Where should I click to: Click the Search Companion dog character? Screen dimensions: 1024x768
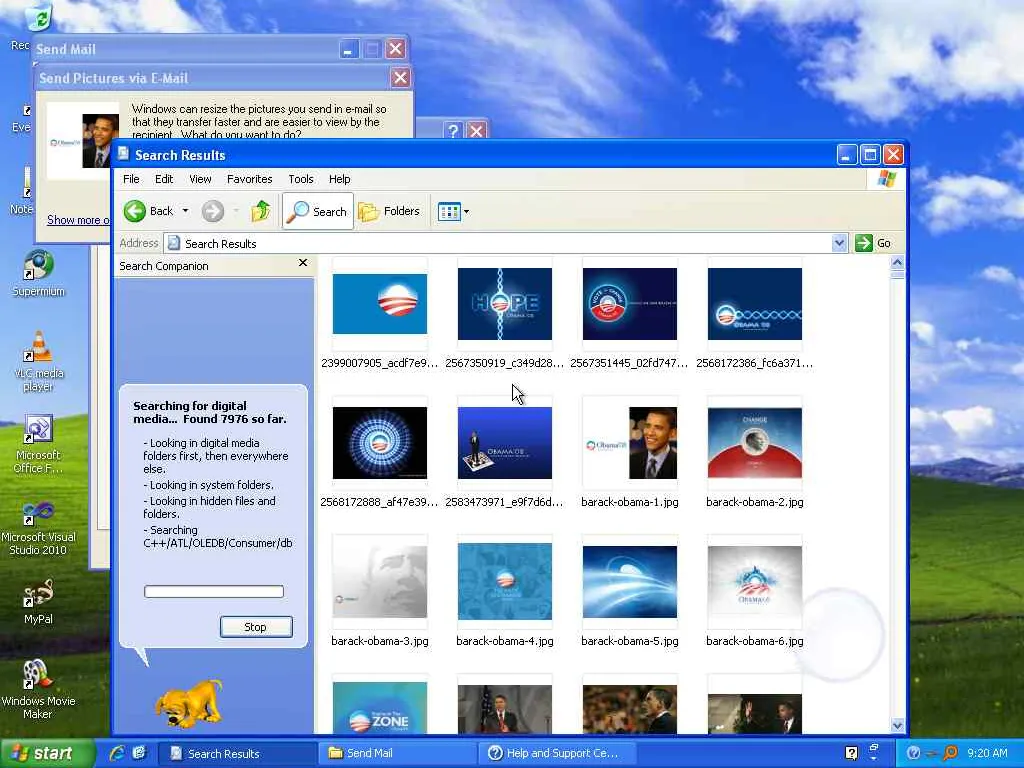coord(189,703)
